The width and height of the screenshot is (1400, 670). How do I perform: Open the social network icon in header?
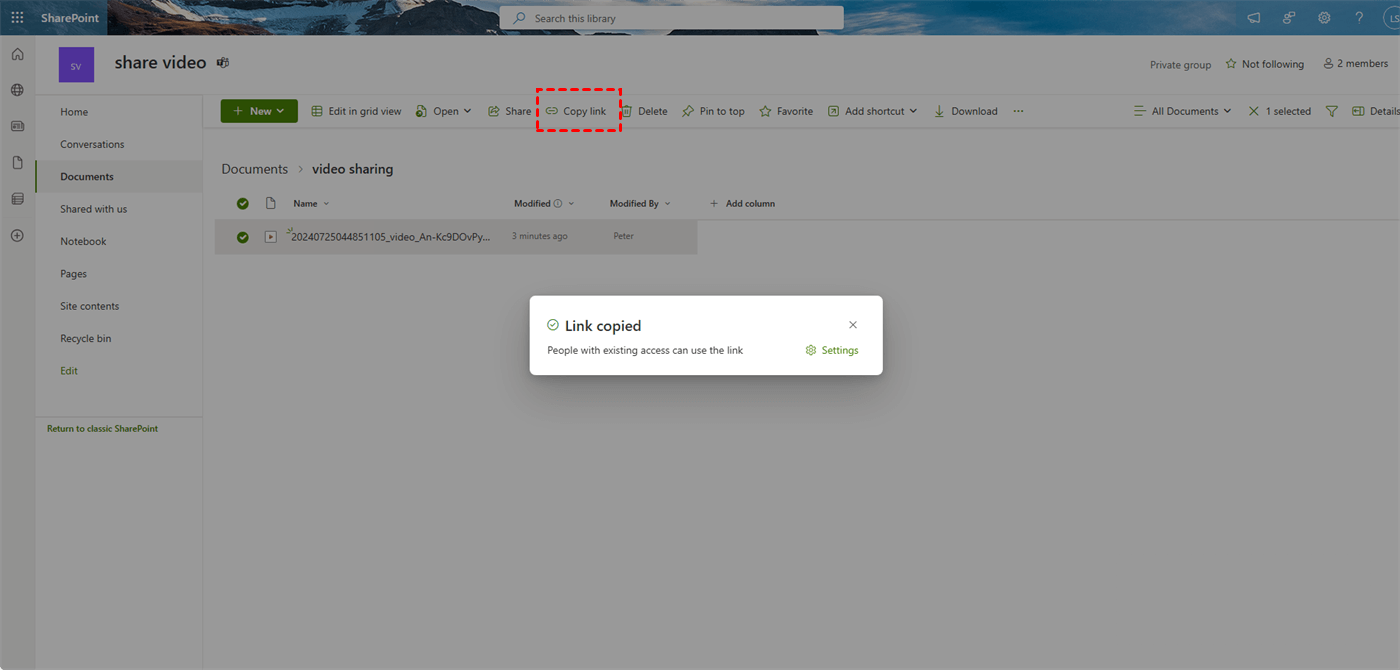click(1289, 18)
